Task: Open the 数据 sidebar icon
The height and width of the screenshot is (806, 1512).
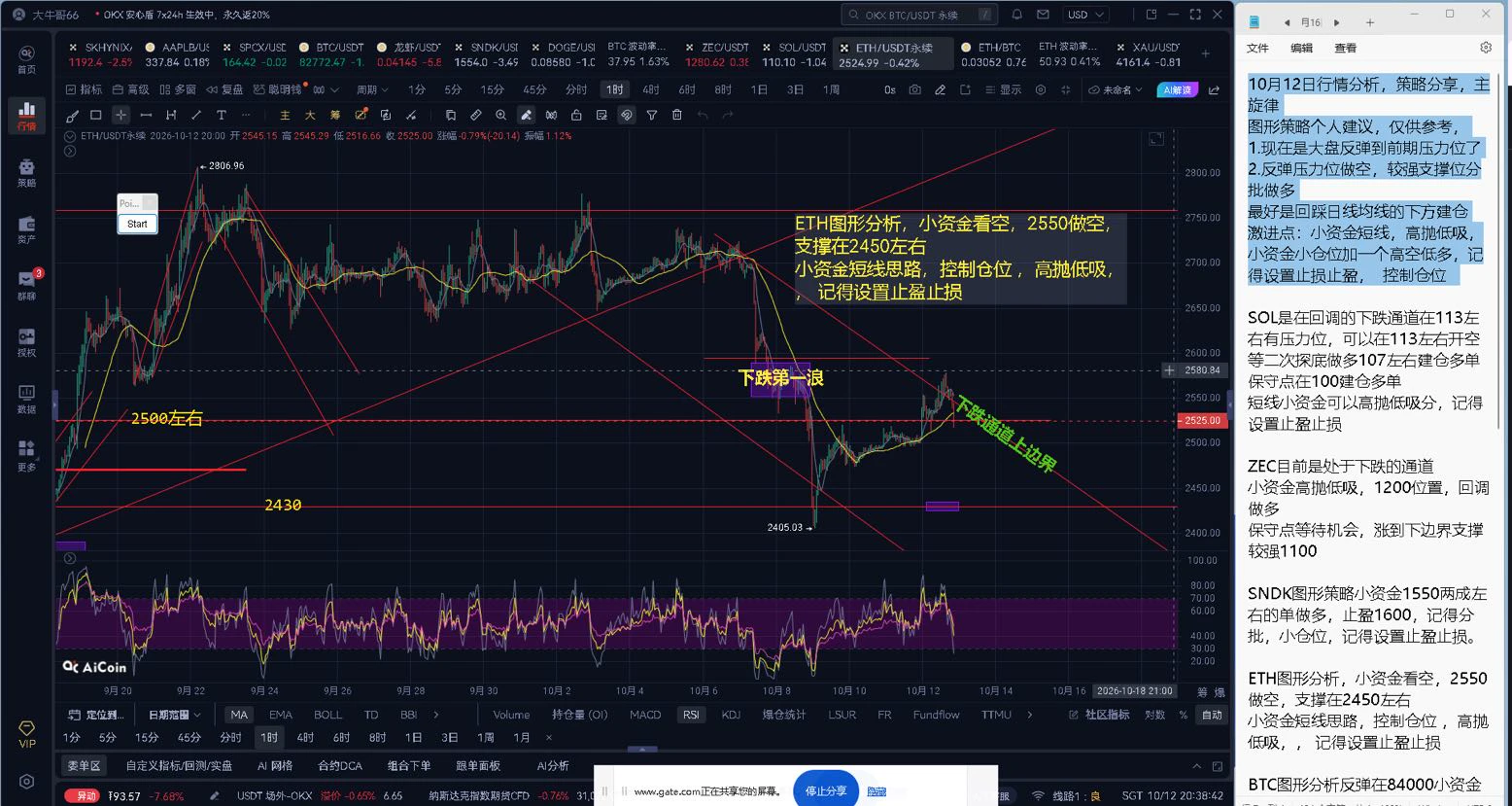Action: [x=26, y=399]
